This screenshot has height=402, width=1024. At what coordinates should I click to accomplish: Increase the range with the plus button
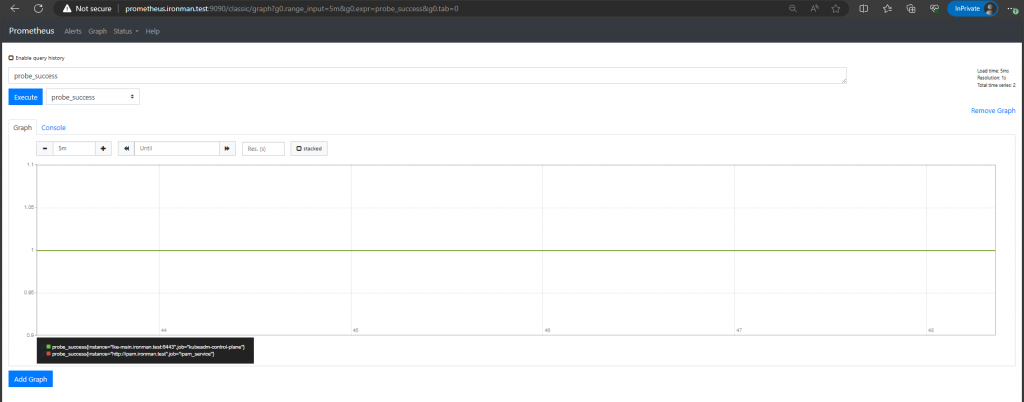point(103,149)
